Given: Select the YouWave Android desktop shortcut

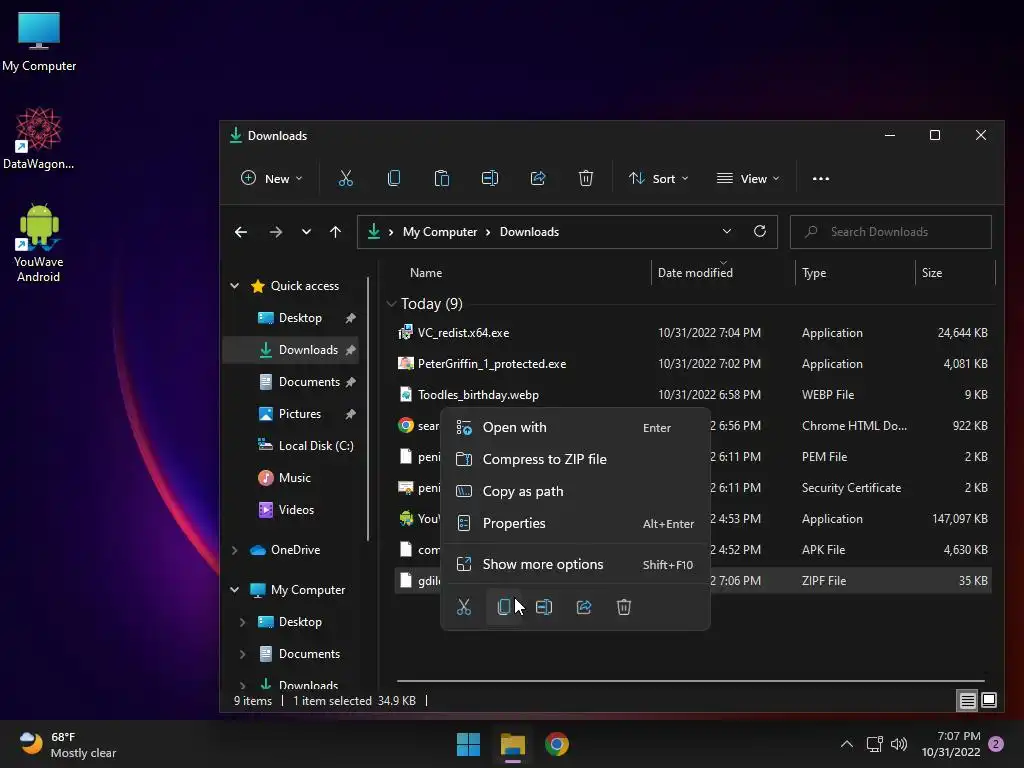Looking at the screenshot, I should click(x=39, y=243).
